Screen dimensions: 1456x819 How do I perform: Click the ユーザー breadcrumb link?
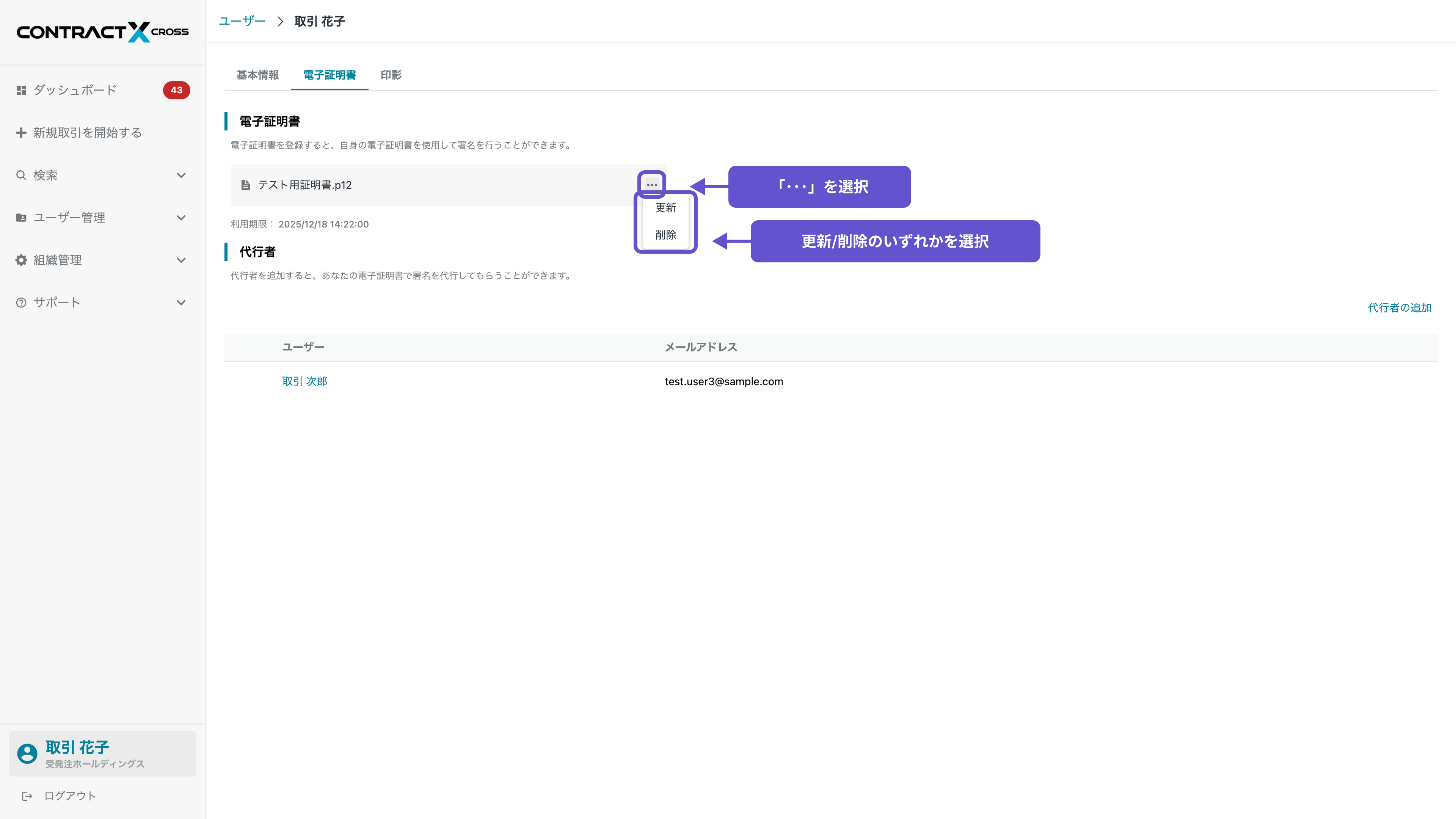[242, 22]
